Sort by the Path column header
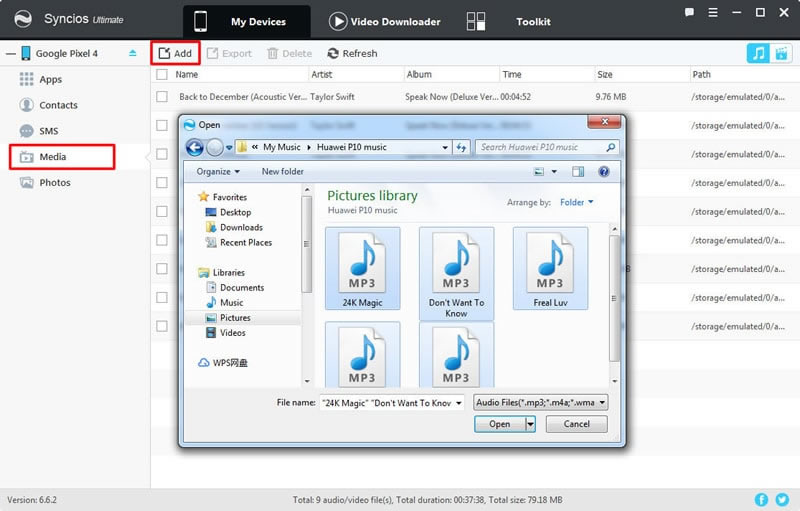The width and height of the screenshot is (800, 511). tap(702, 74)
